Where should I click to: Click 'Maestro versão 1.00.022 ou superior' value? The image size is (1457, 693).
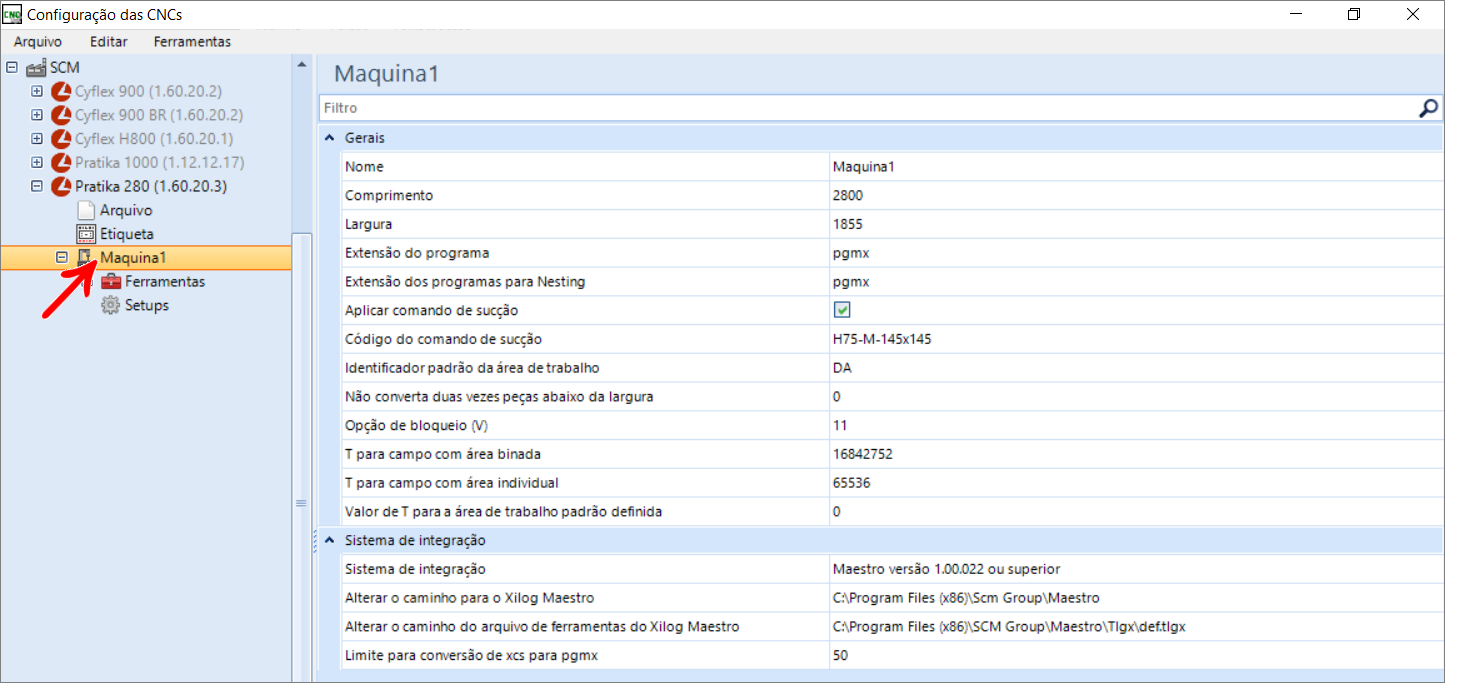tap(947, 569)
